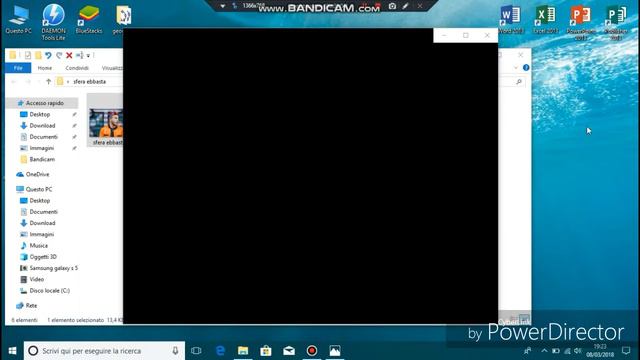This screenshot has height=360, width=640.
Task: Select Samsung galaxy s 5 device
Action: tap(53, 268)
